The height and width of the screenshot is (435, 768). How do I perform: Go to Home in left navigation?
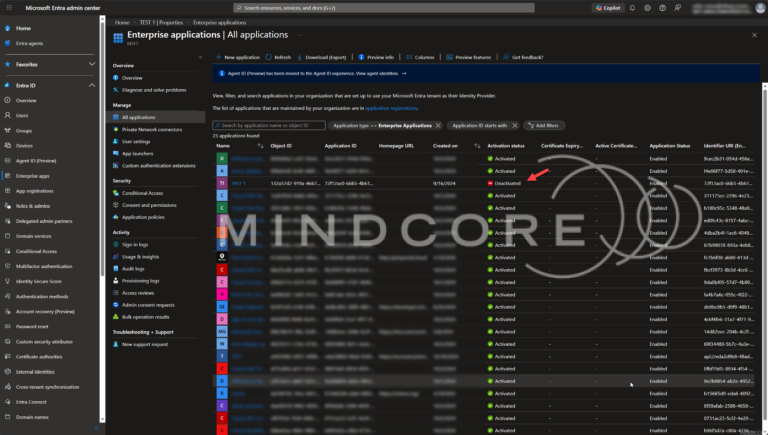click(23, 28)
